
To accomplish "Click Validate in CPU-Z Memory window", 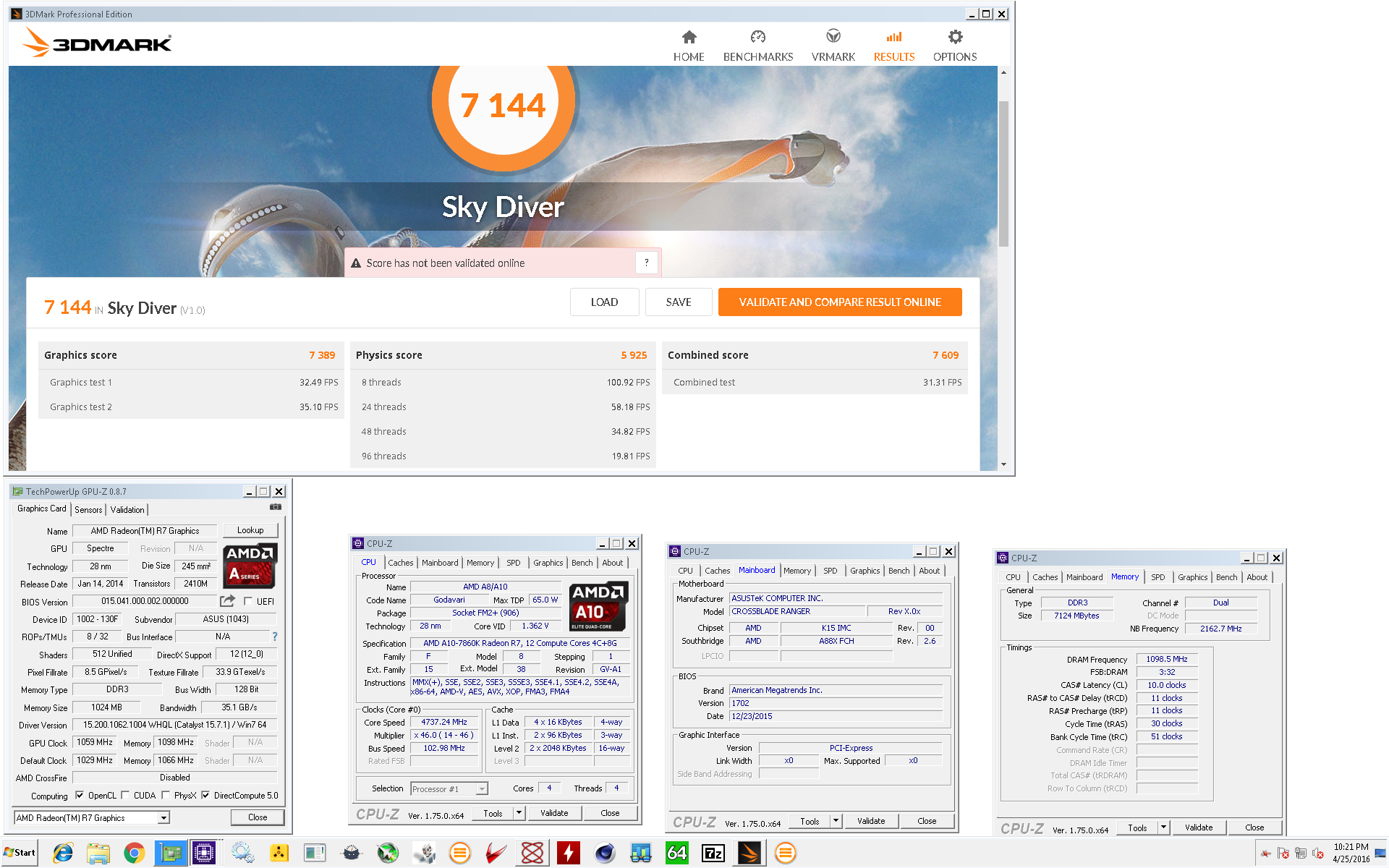I will pos(1199,827).
